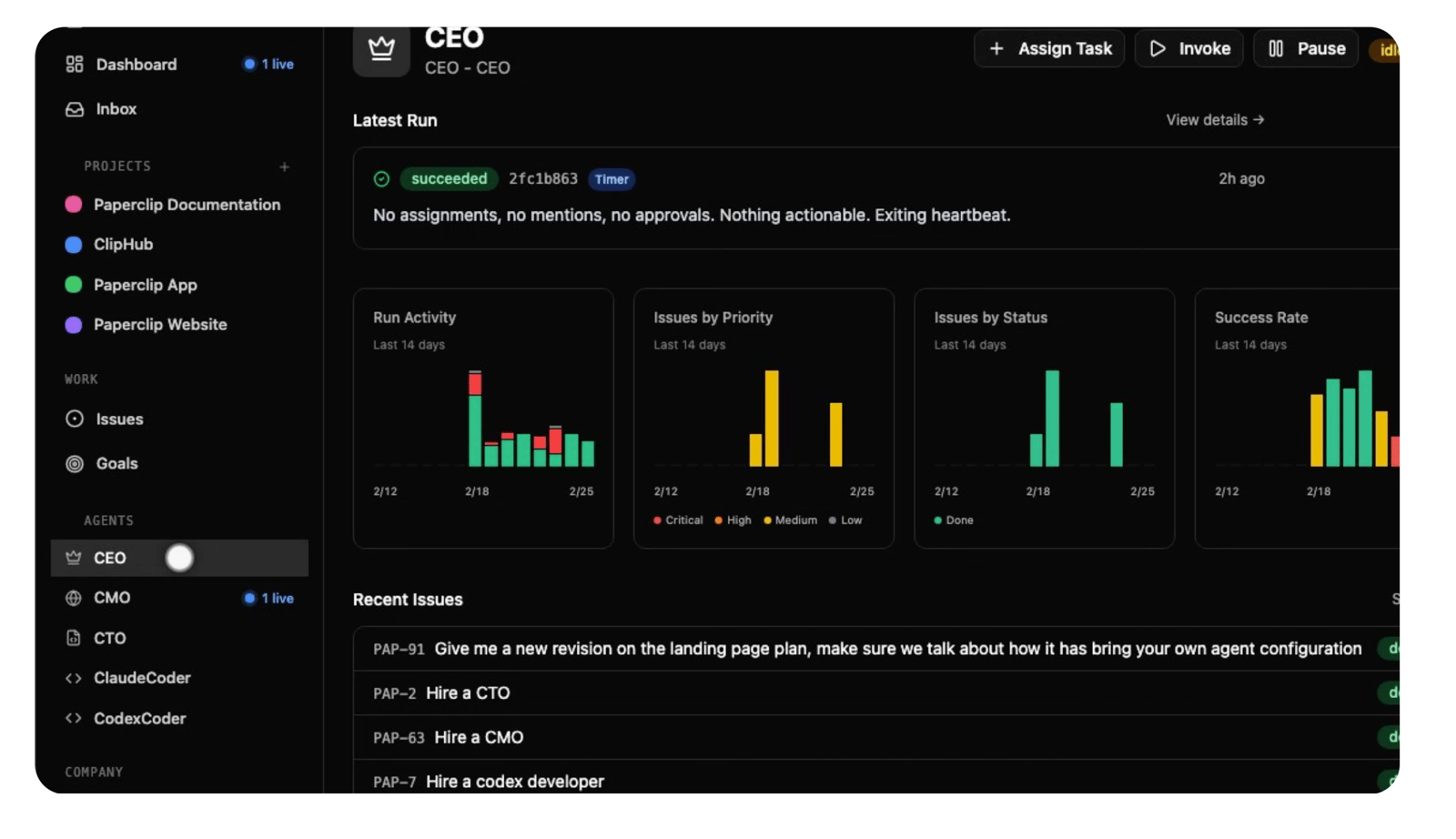Open the Paperclip Website project

coord(160,325)
